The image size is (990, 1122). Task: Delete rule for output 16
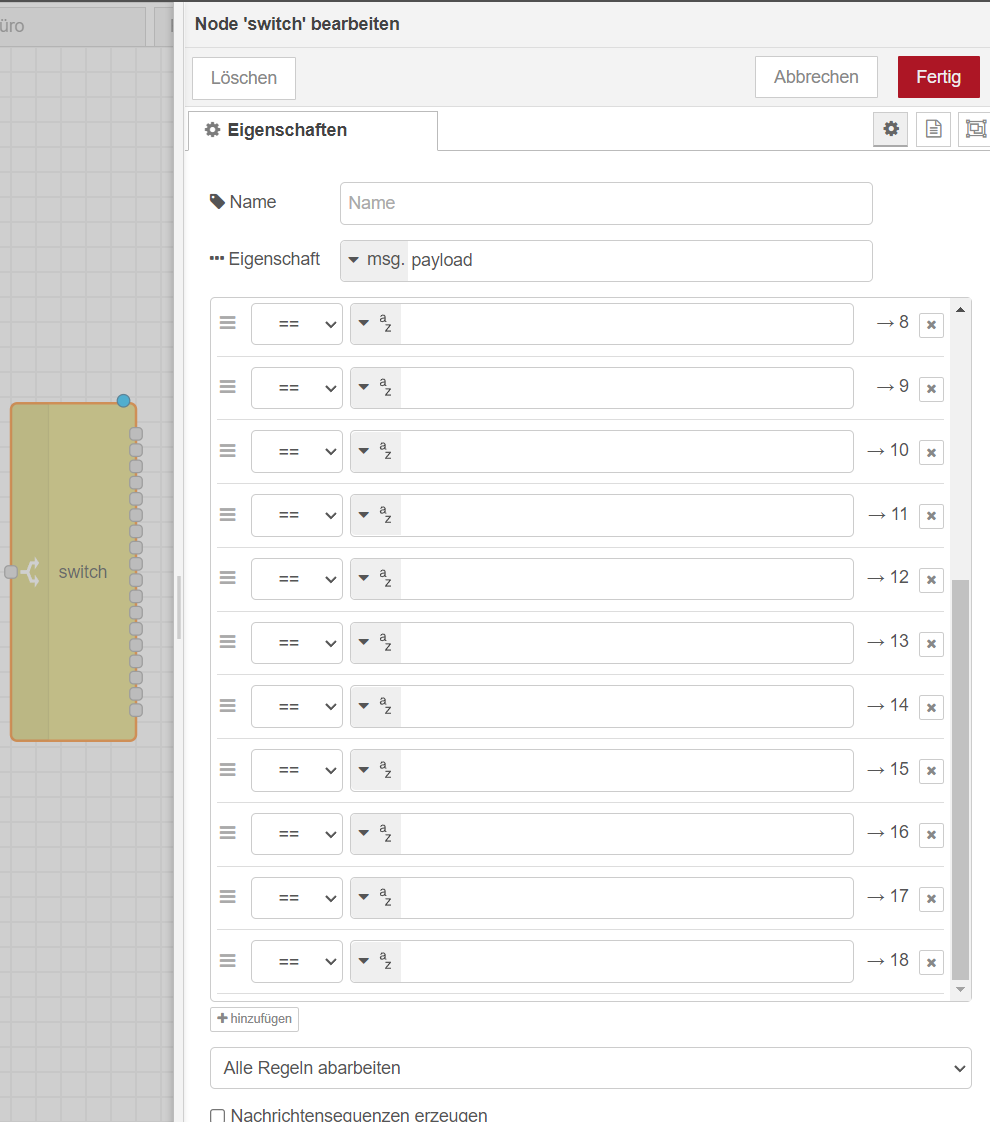click(931, 834)
